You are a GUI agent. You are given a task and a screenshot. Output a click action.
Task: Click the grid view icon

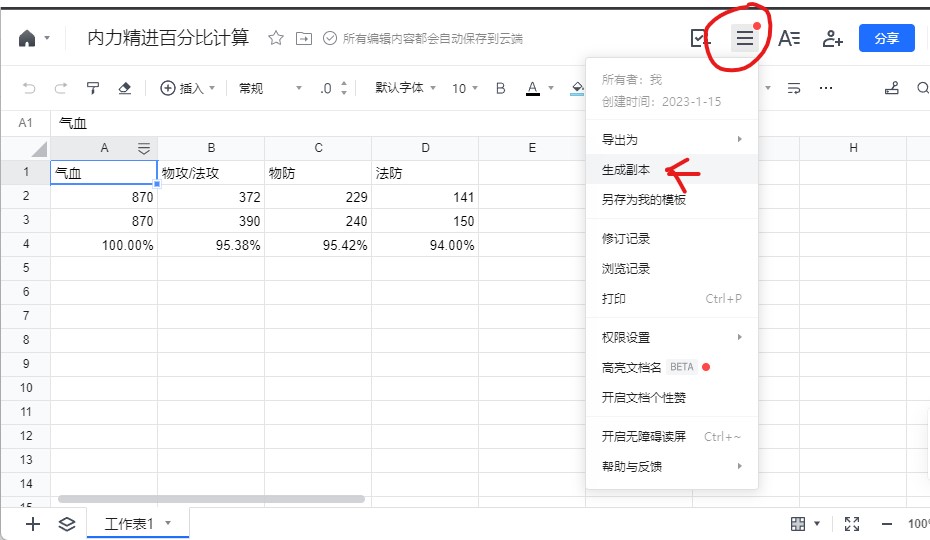(x=798, y=524)
